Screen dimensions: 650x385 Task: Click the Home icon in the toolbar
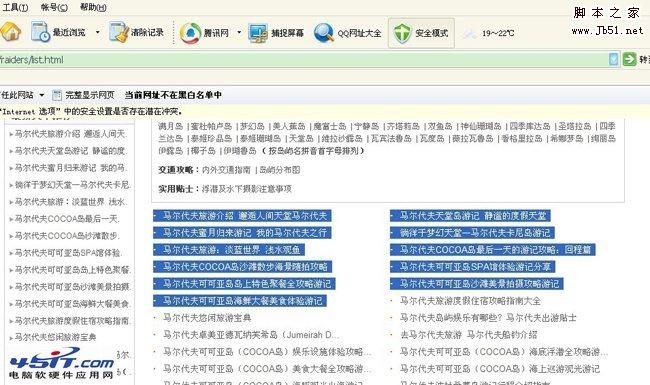[10, 32]
